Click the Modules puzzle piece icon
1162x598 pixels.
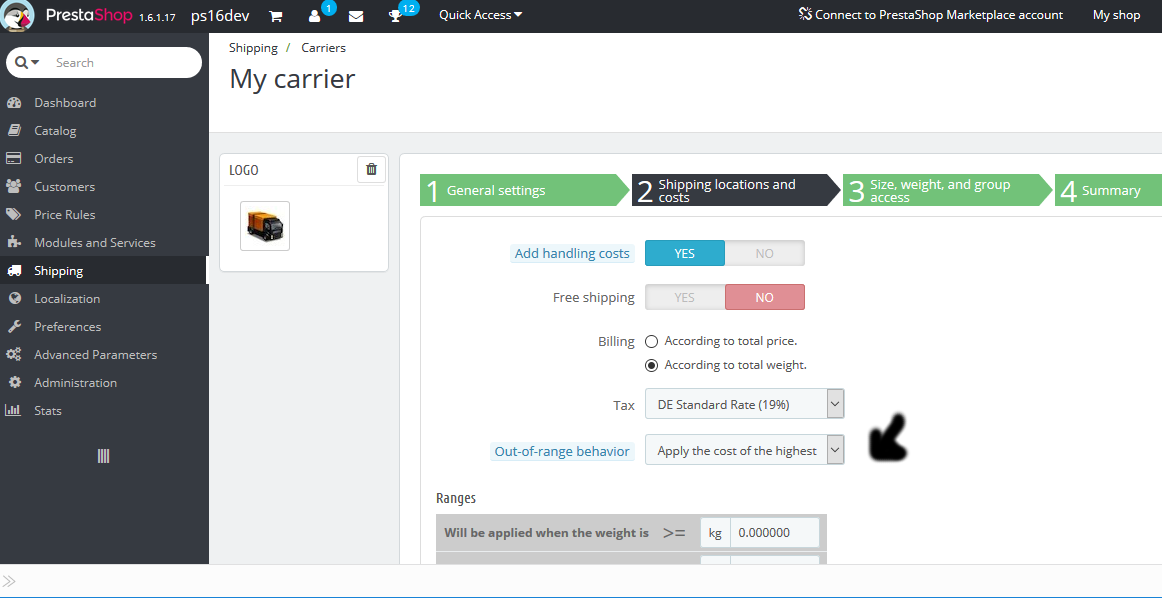13,242
